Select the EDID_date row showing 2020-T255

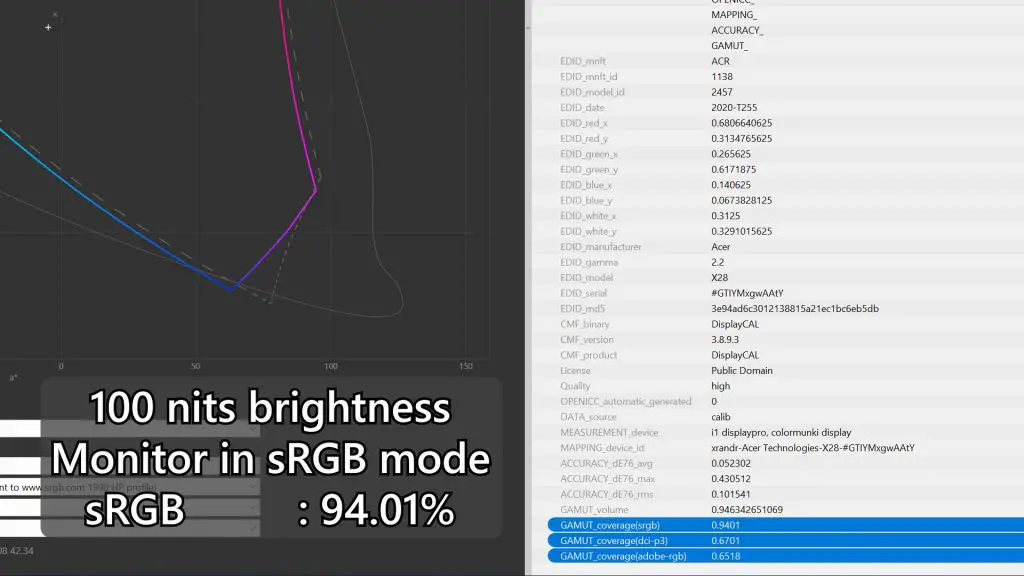tap(780, 107)
